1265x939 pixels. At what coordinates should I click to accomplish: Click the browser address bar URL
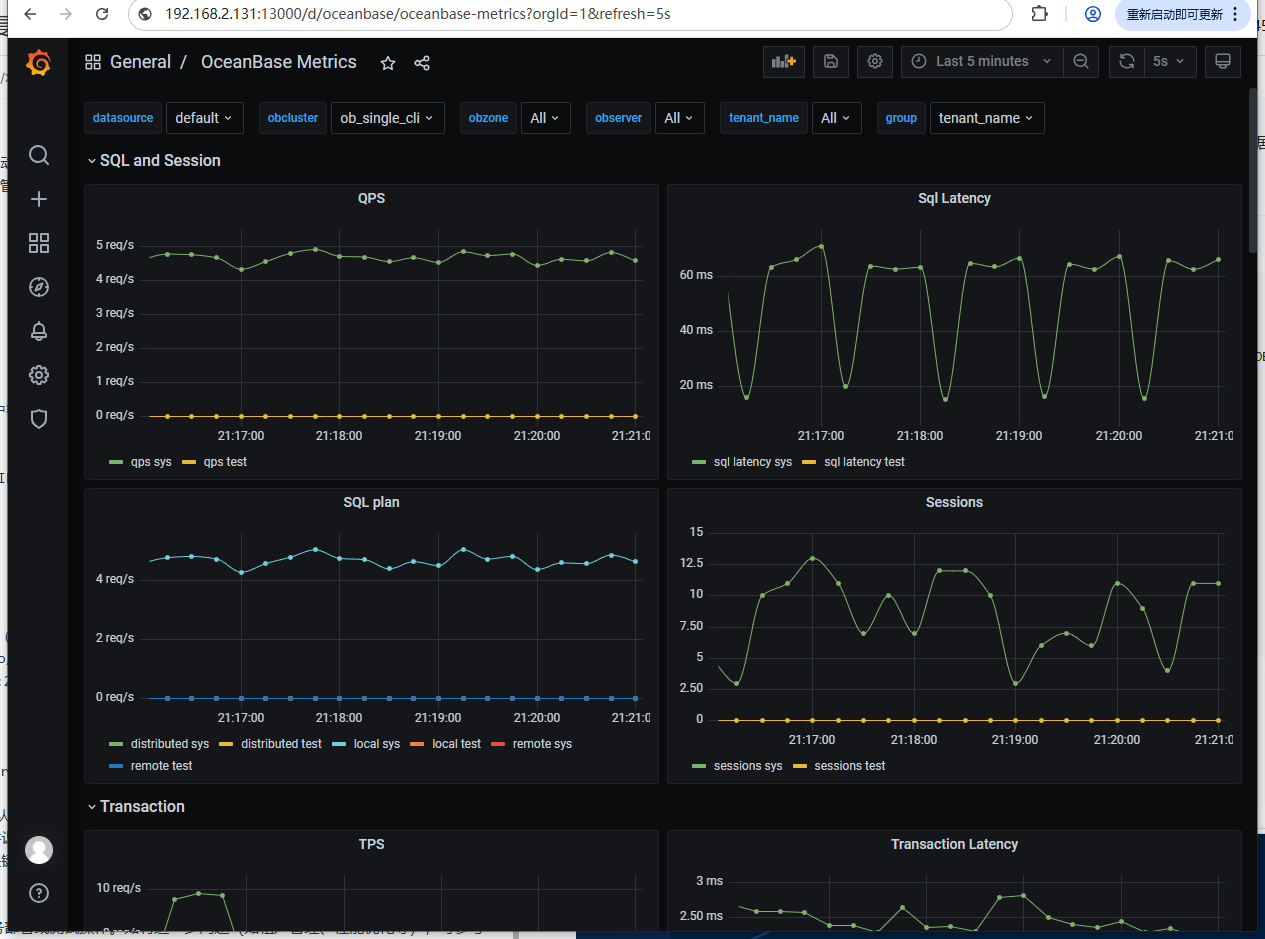point(418,14)
